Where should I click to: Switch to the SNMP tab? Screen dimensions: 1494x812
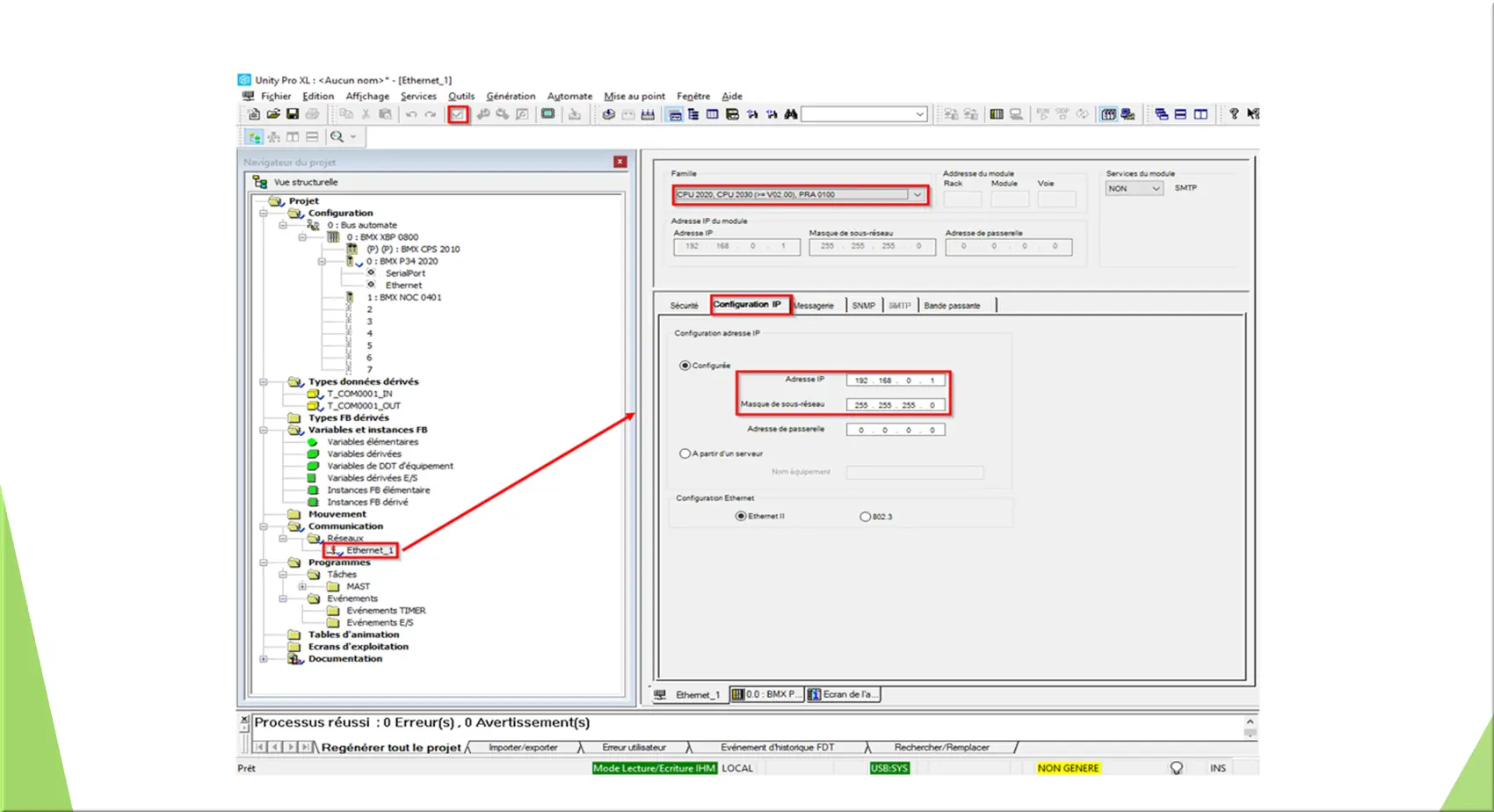point(864,306)
